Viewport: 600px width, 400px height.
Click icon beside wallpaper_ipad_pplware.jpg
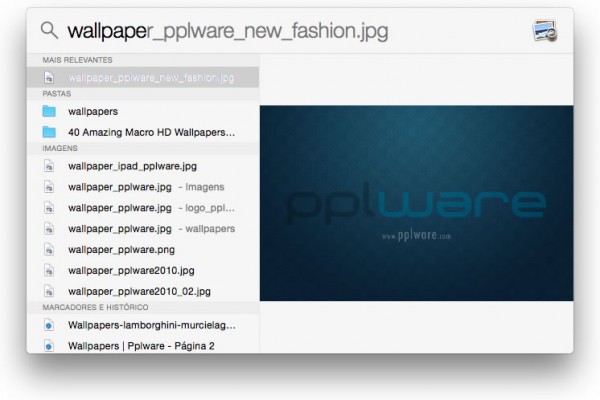pyautogui.click(x=49, y=166)
